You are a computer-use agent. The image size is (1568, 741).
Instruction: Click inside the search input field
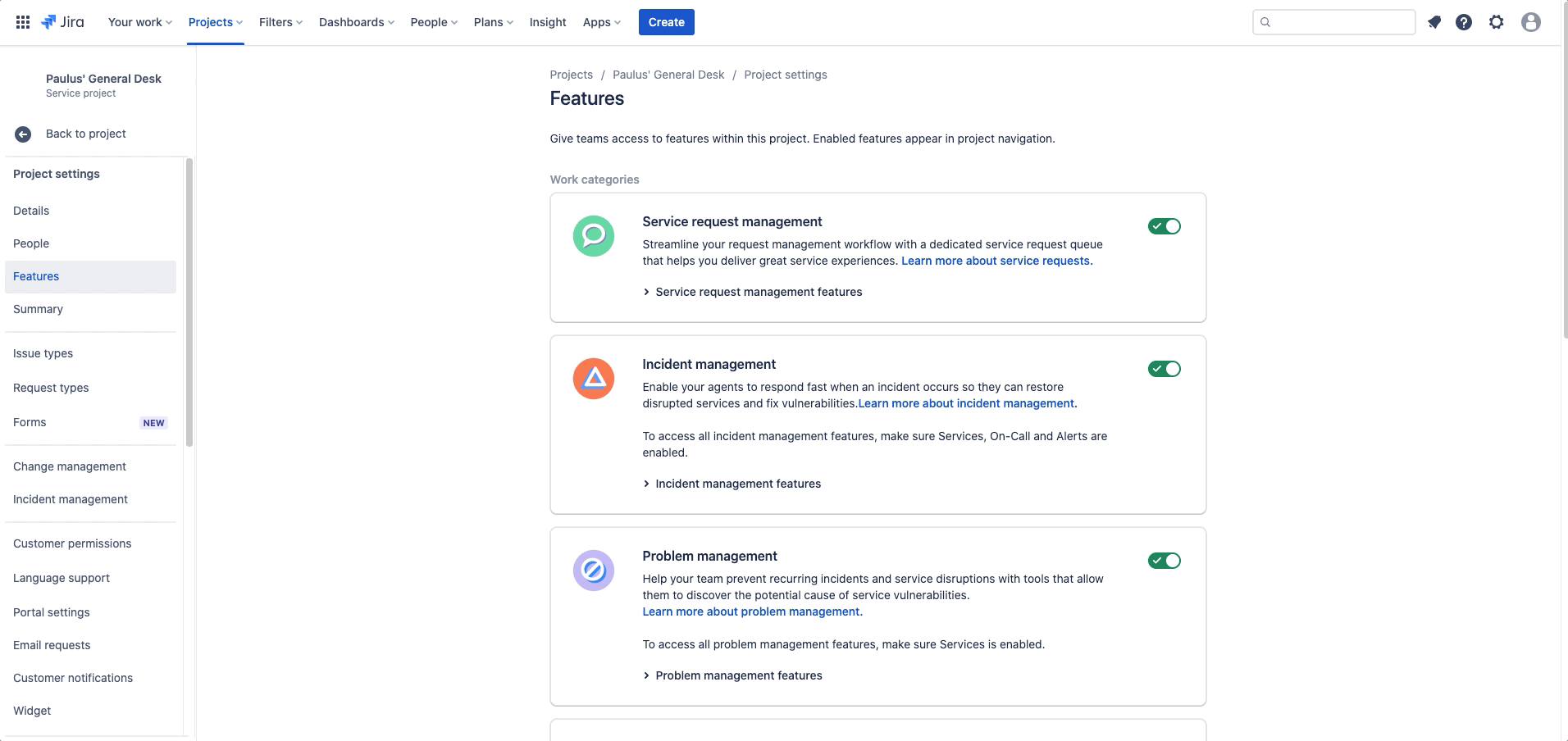coord(1334,22)
